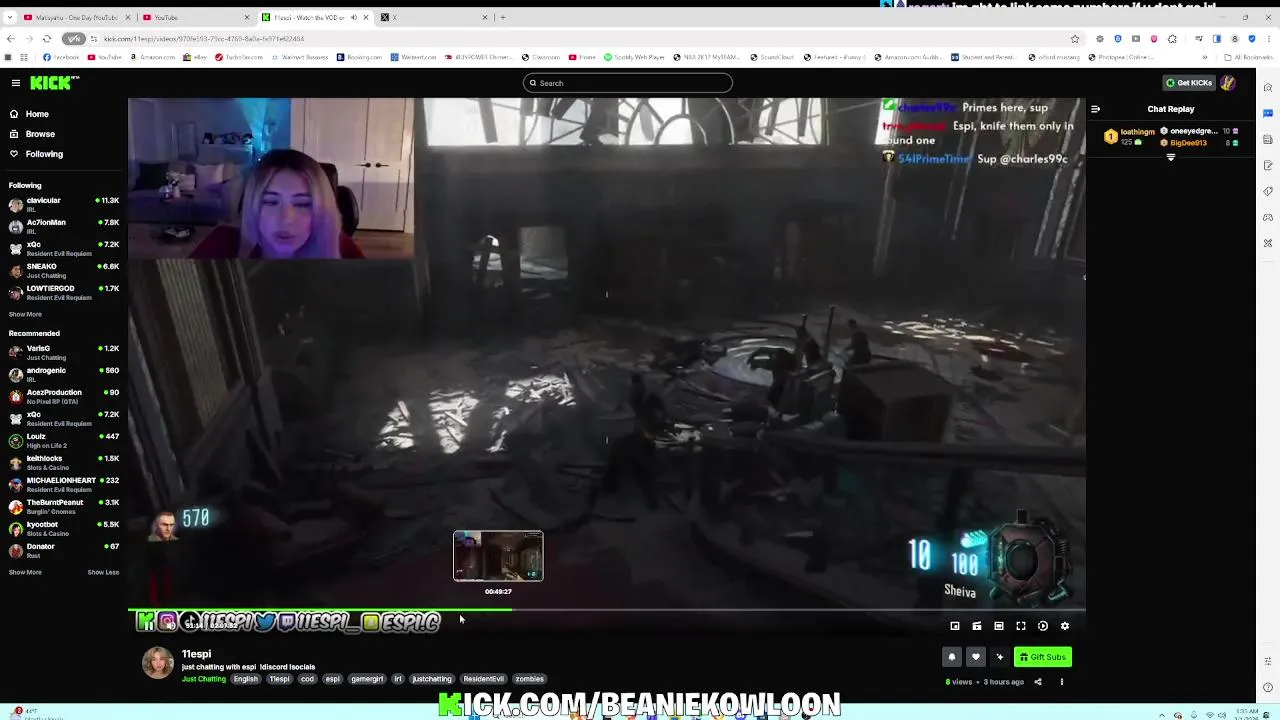Open VarisG recommended channel
The image size is (1280, 720).
pos(64,353)
